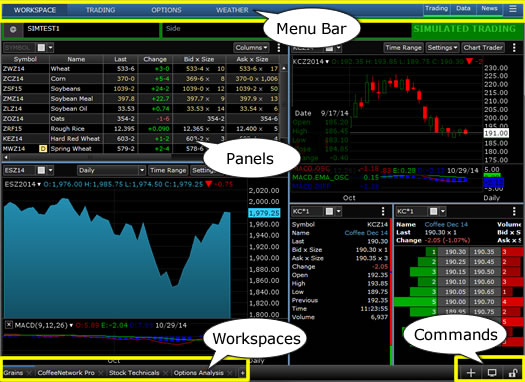
Task: Toggle the workspace lock icon
Action: click(513, 373)
